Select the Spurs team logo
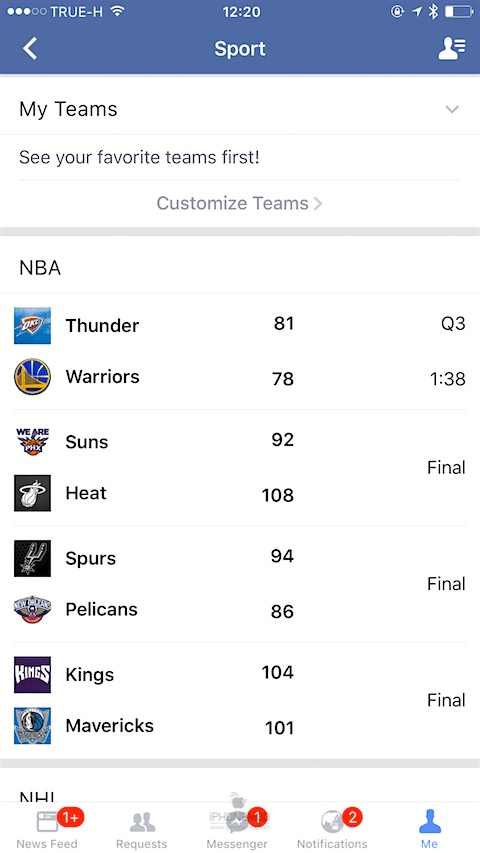480x853 pixels. pyautogui.click(x=33, y=558)
